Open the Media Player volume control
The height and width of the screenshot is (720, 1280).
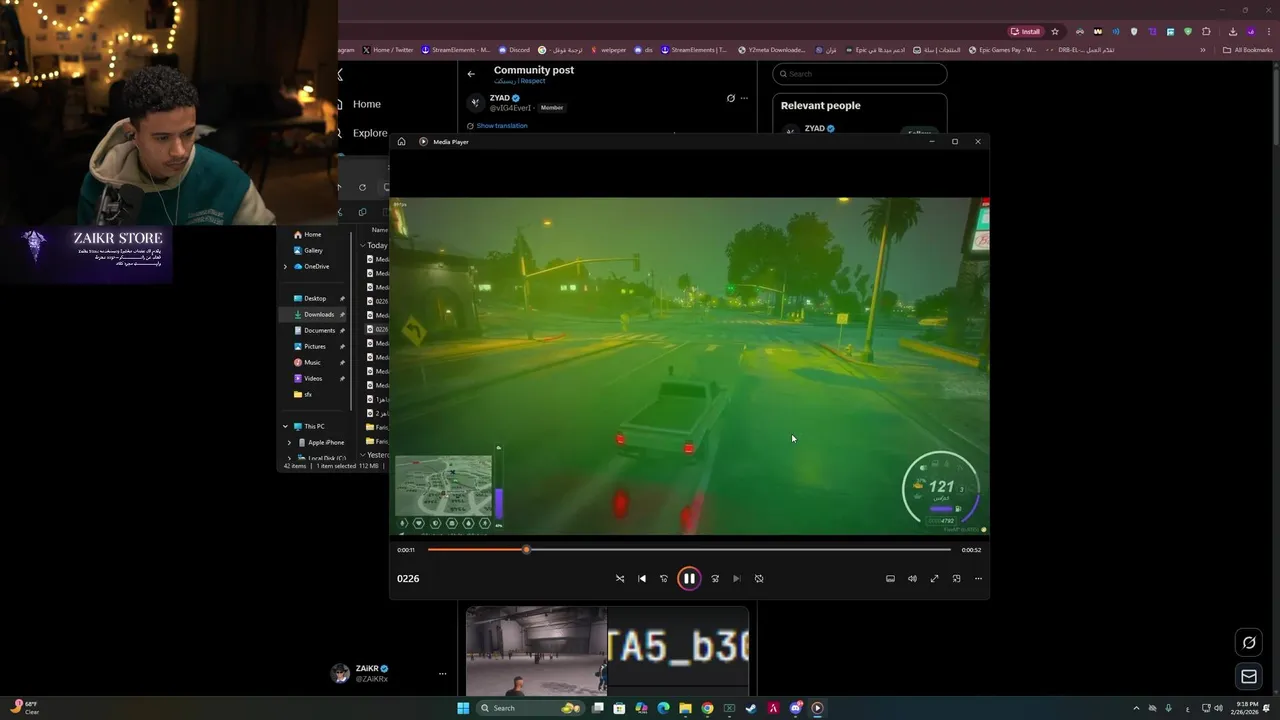click(912, 578)
